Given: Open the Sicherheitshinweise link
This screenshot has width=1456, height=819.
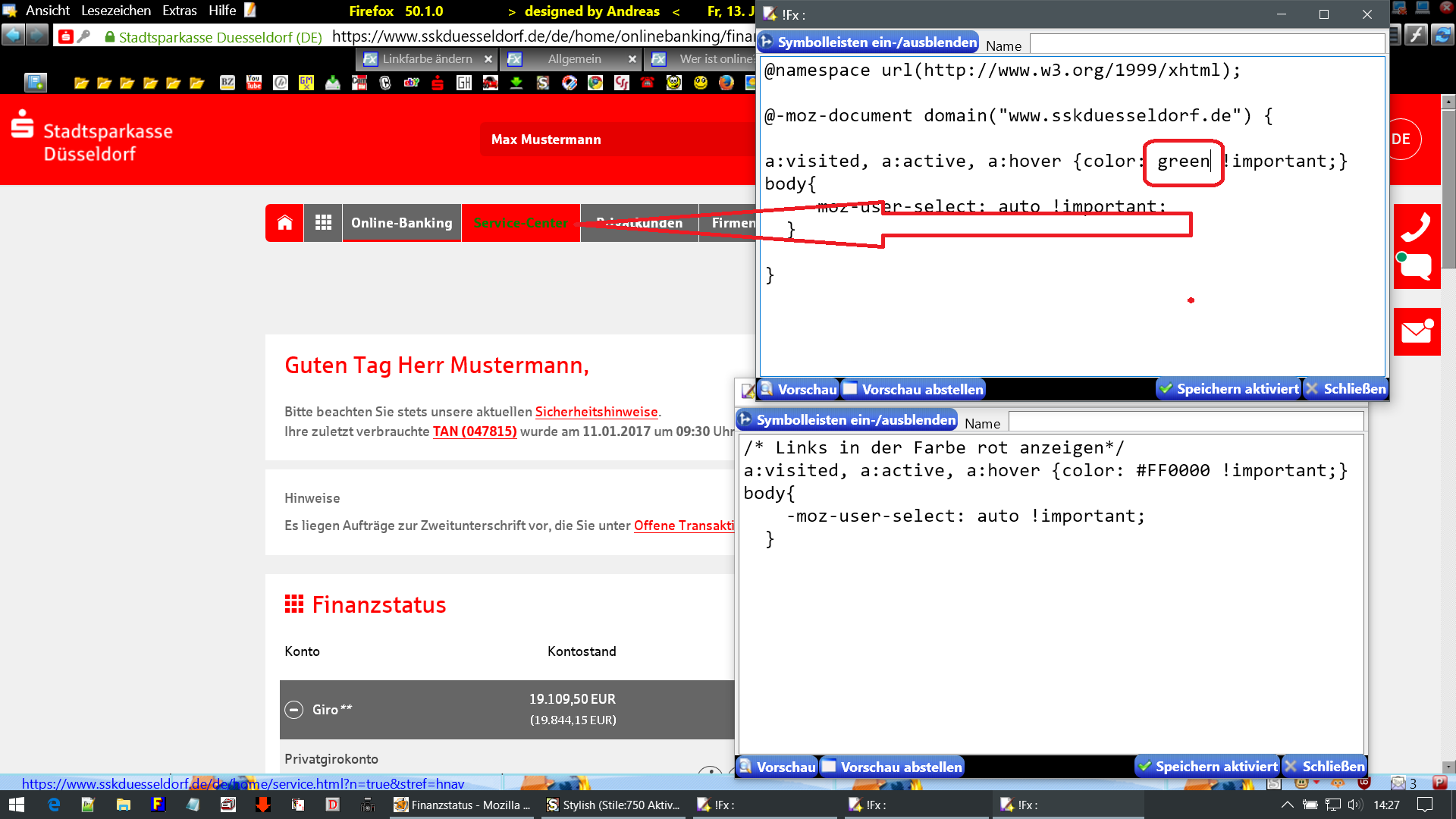Looking at the screenshot, I should pos(596,412).
